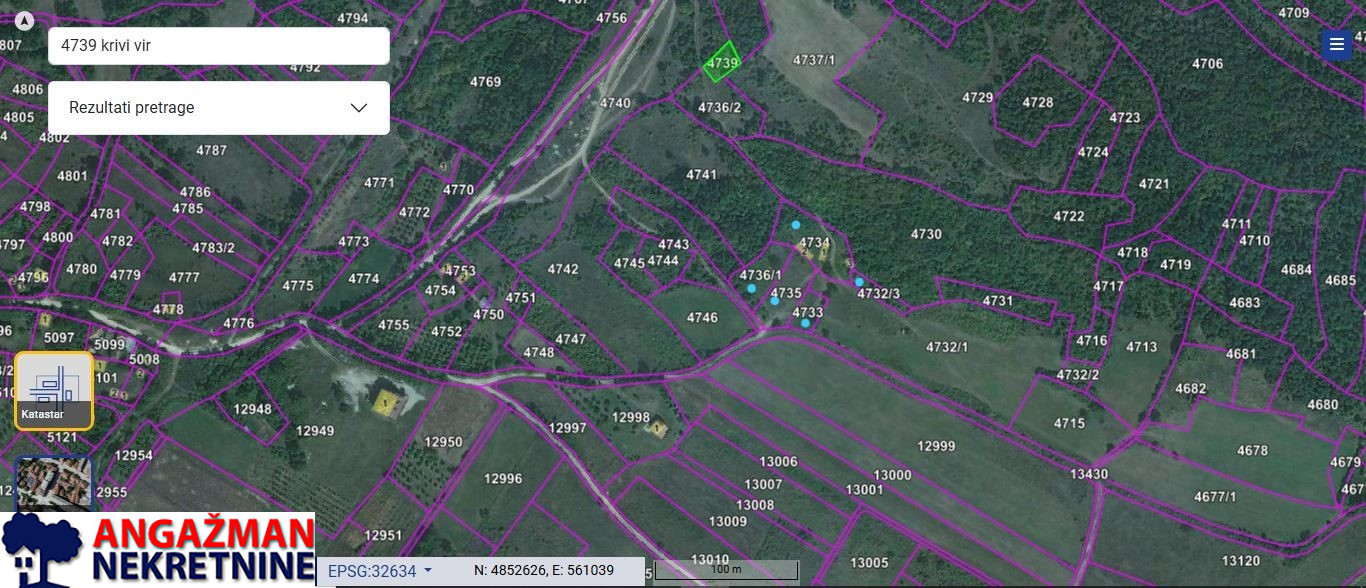Click the blue marker dot below parcel 4733

click(x=805, y=323)
